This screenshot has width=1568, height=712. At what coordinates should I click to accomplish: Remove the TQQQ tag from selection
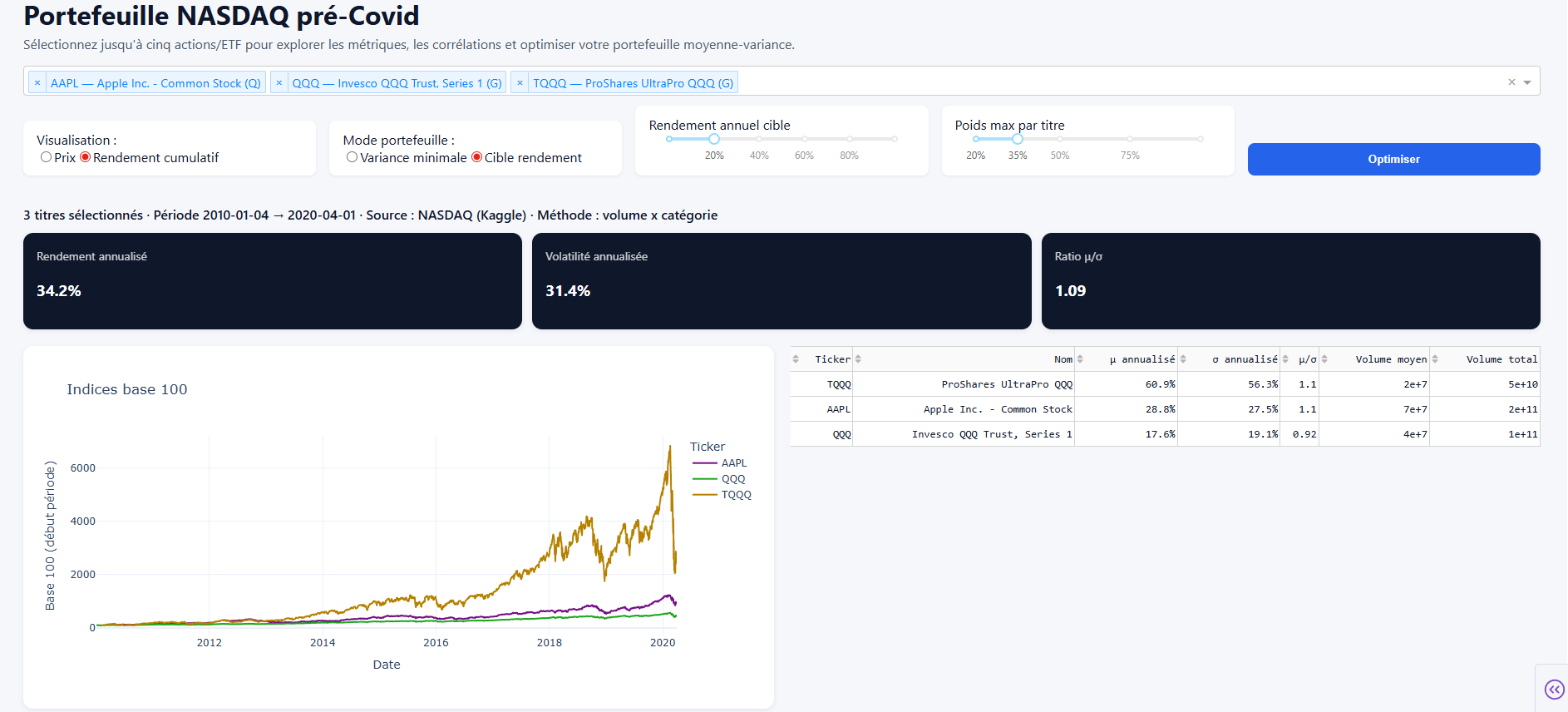tap(520, 83)
